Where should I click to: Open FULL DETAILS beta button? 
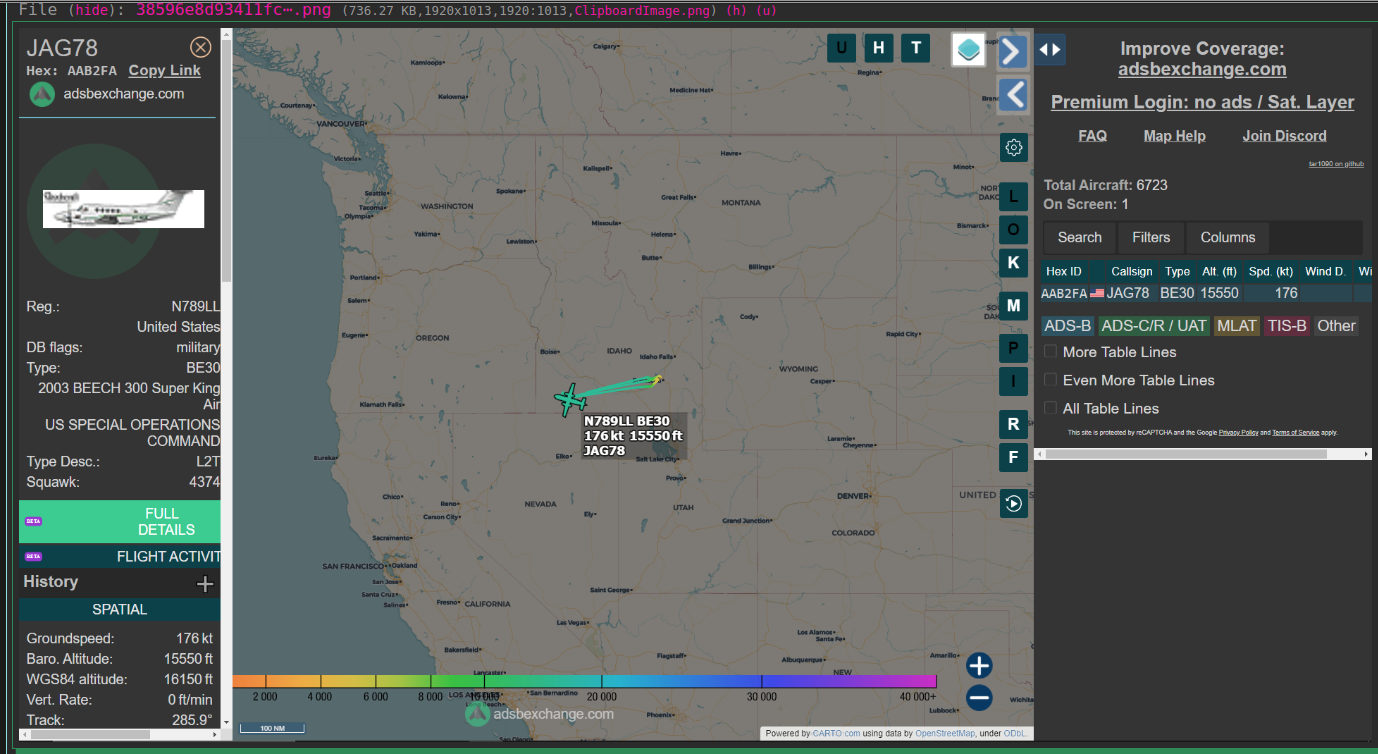coord(120,521)
